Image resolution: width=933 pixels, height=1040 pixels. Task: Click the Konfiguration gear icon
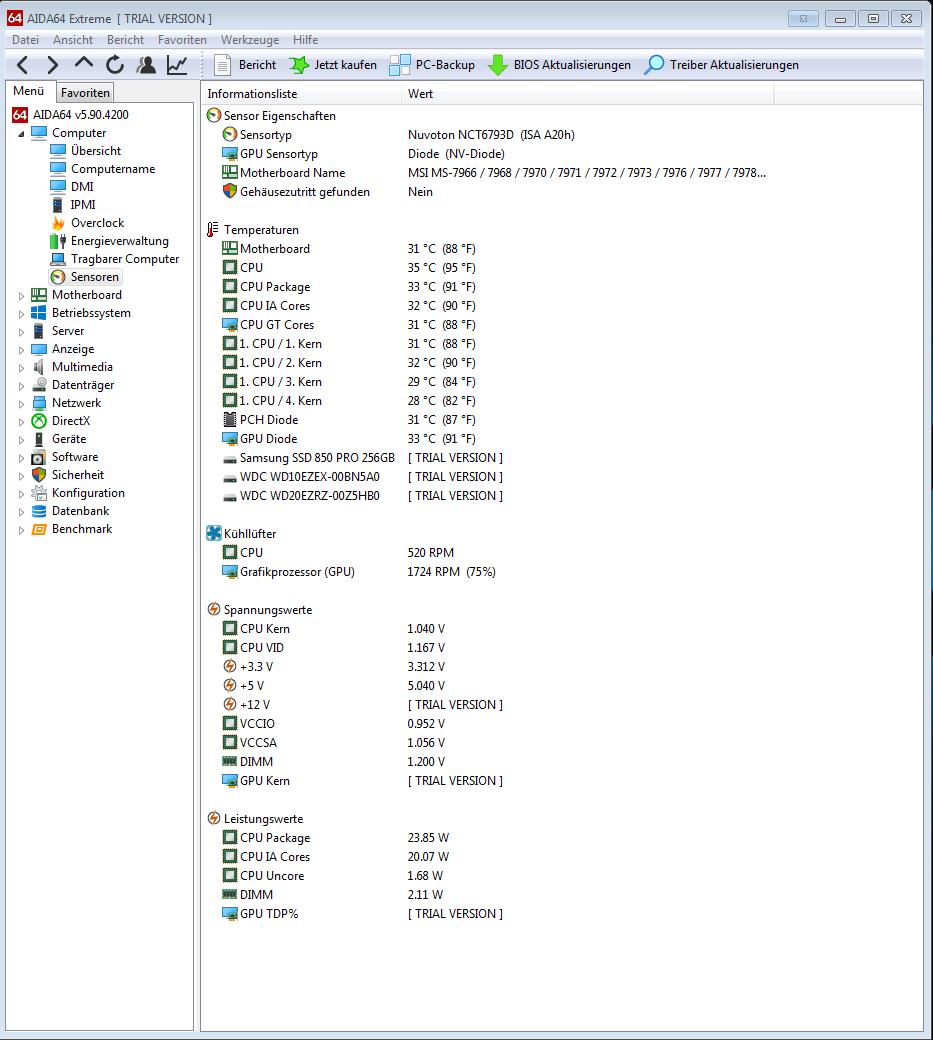click(39, 493)
